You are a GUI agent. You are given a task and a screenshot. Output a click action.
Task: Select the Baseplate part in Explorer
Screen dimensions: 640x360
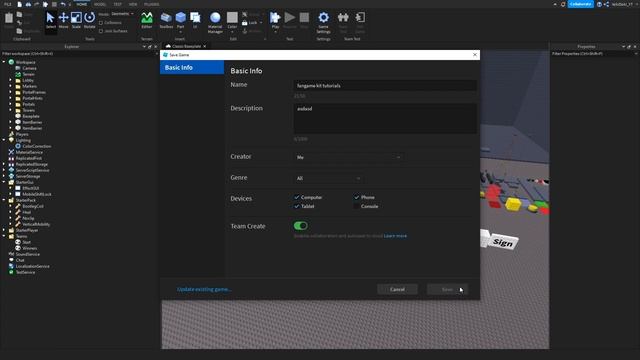[27, 116]
